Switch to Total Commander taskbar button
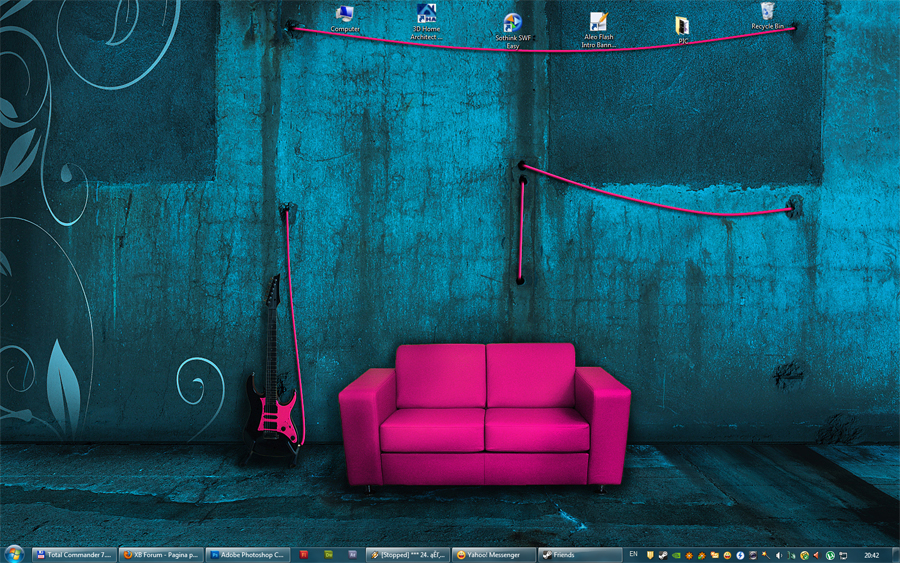 pos(74,555)
